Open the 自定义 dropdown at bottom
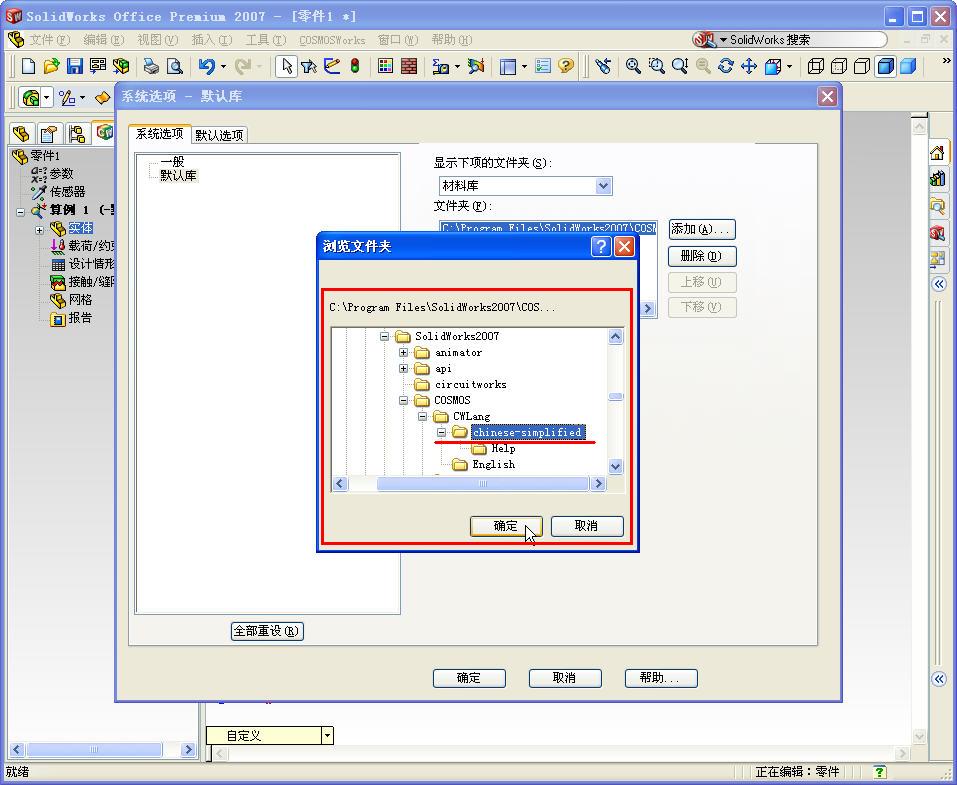This screenshot has width=957, height=785. tap(327, 736)
